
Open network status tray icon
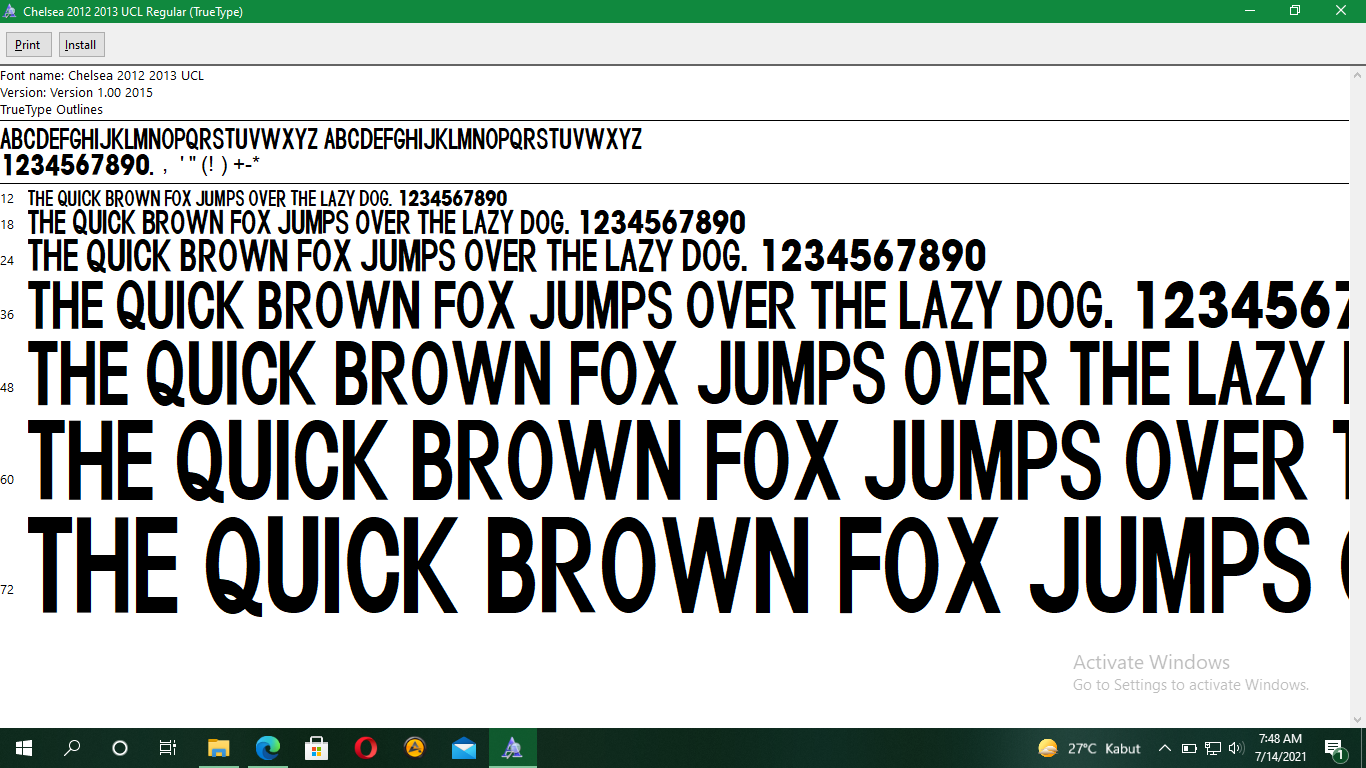pos(1213,748)
